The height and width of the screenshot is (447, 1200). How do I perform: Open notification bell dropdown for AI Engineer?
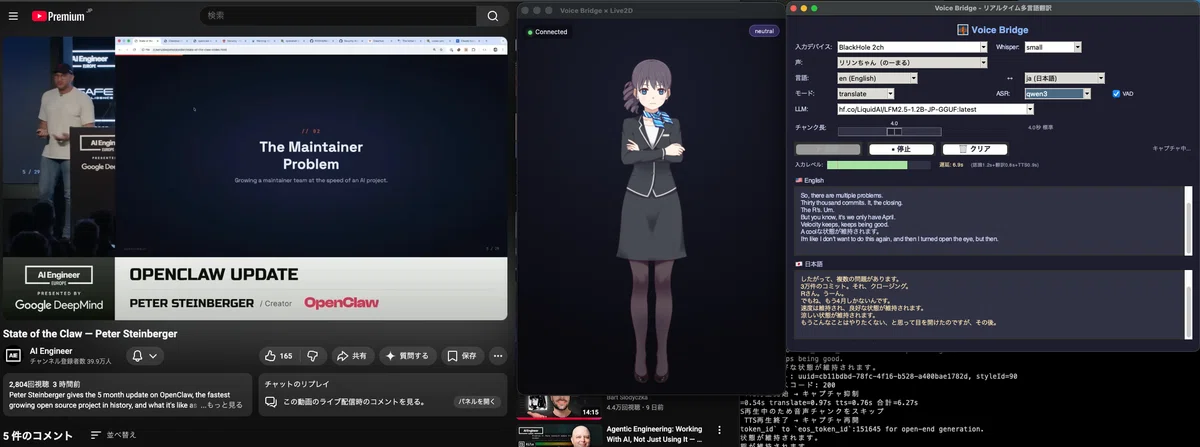[x=144, y=355]
